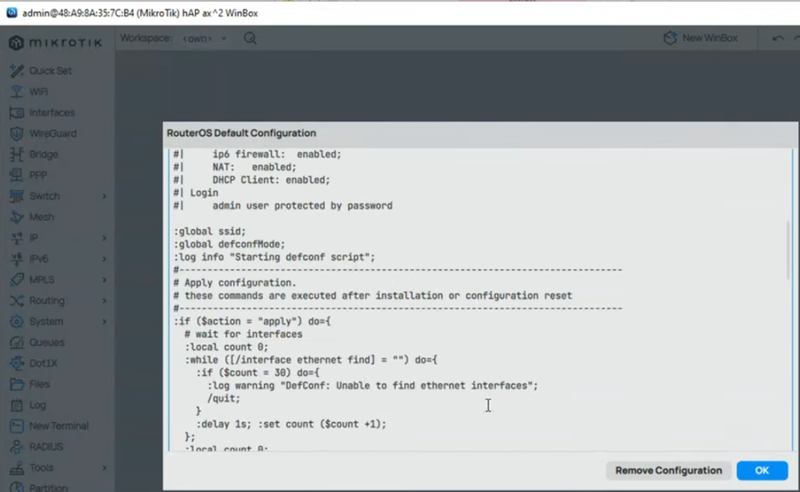The height and width of the screenshot is (492, 800).
Task: Click the New WinBox icon
Action: (x=670, y=38)
